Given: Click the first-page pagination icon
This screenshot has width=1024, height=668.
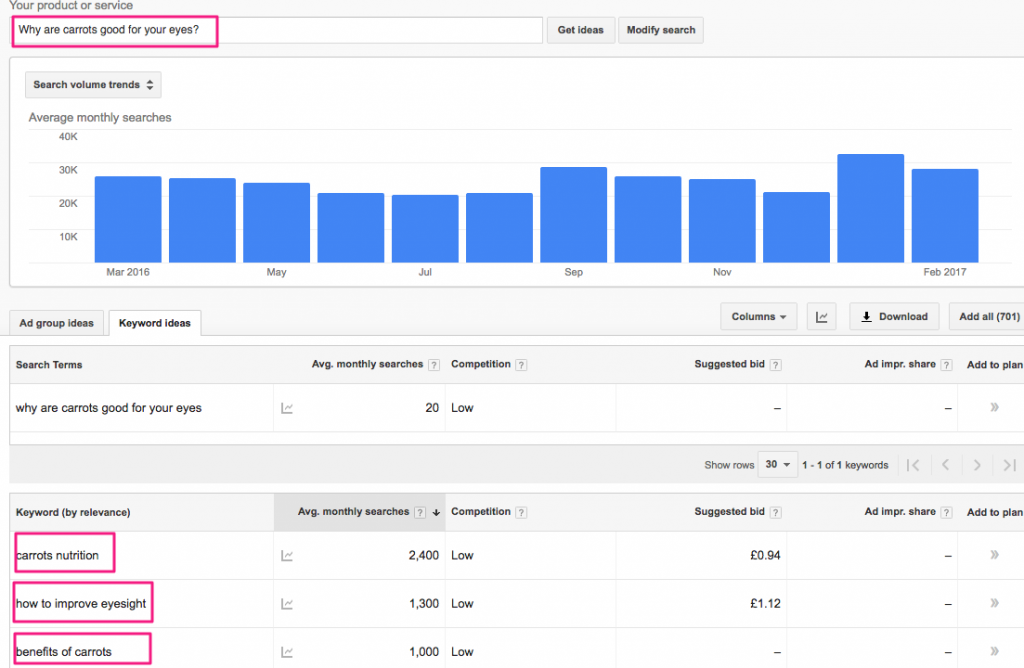Looking at the screenshot, I should pyautogui.click(x=912, y=465).
